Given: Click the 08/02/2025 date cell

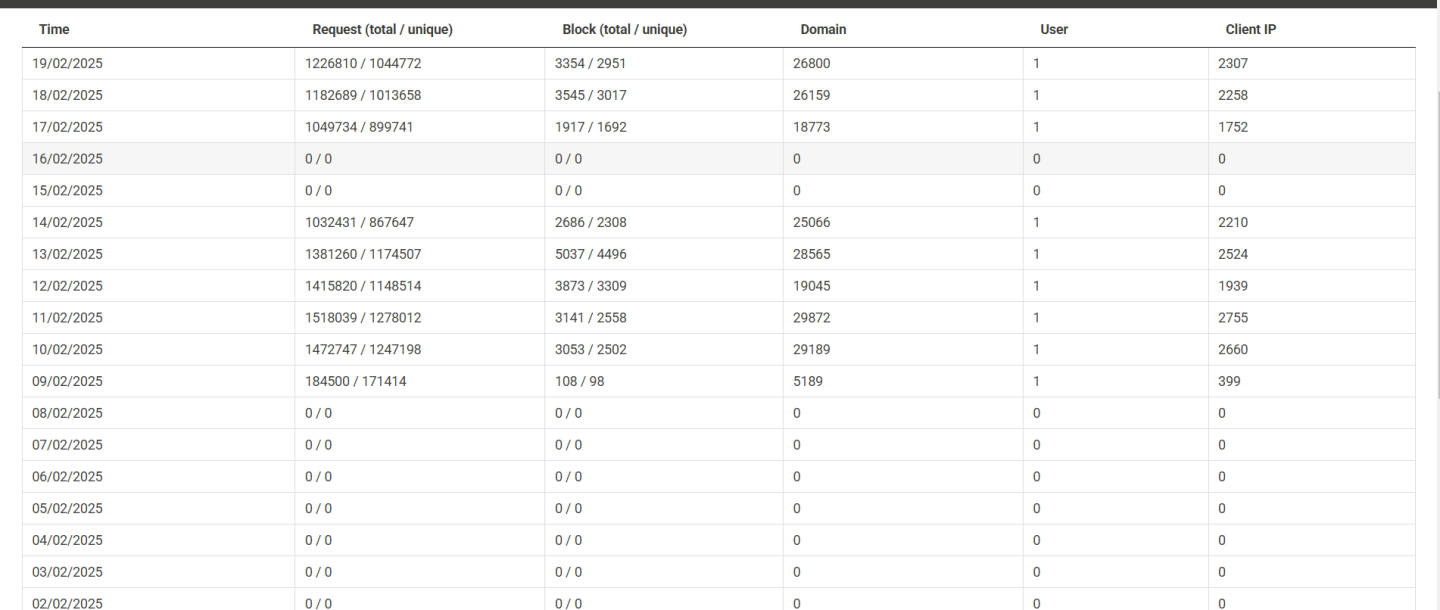Looking at the screenshot, I should [x=68, y=413].
